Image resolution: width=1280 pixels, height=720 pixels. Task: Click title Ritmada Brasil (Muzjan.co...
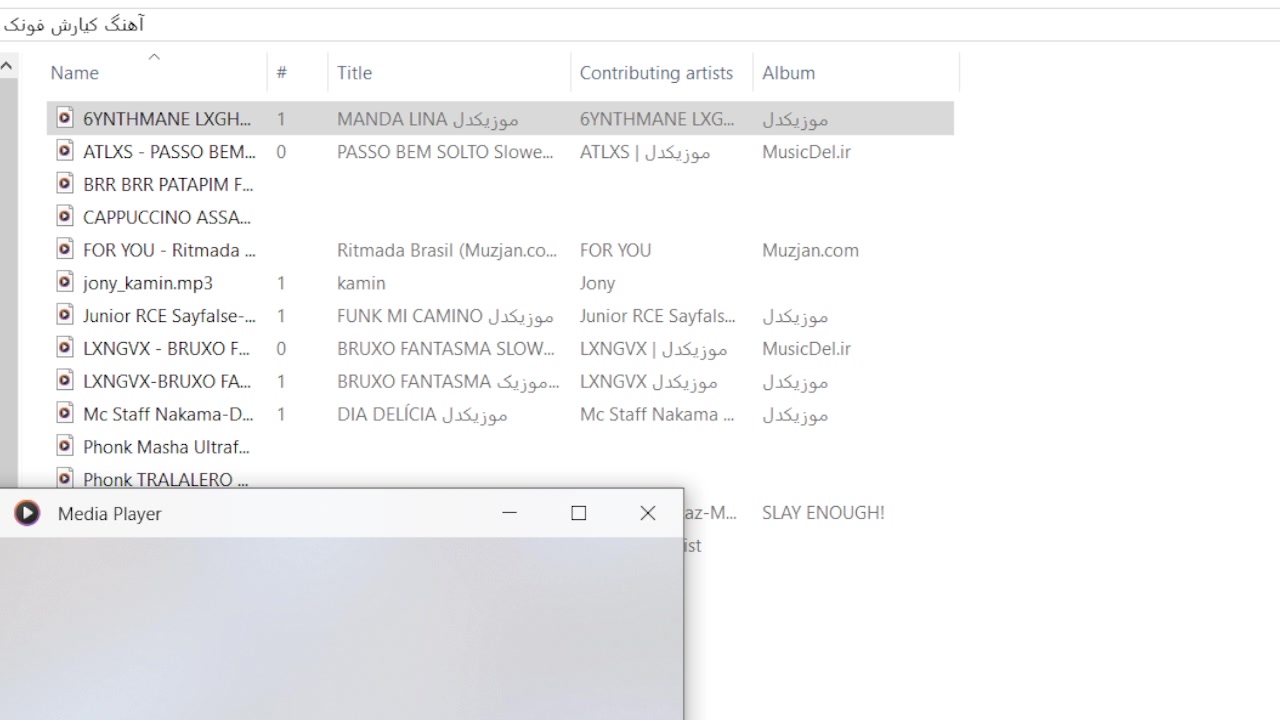click(447, 250)
